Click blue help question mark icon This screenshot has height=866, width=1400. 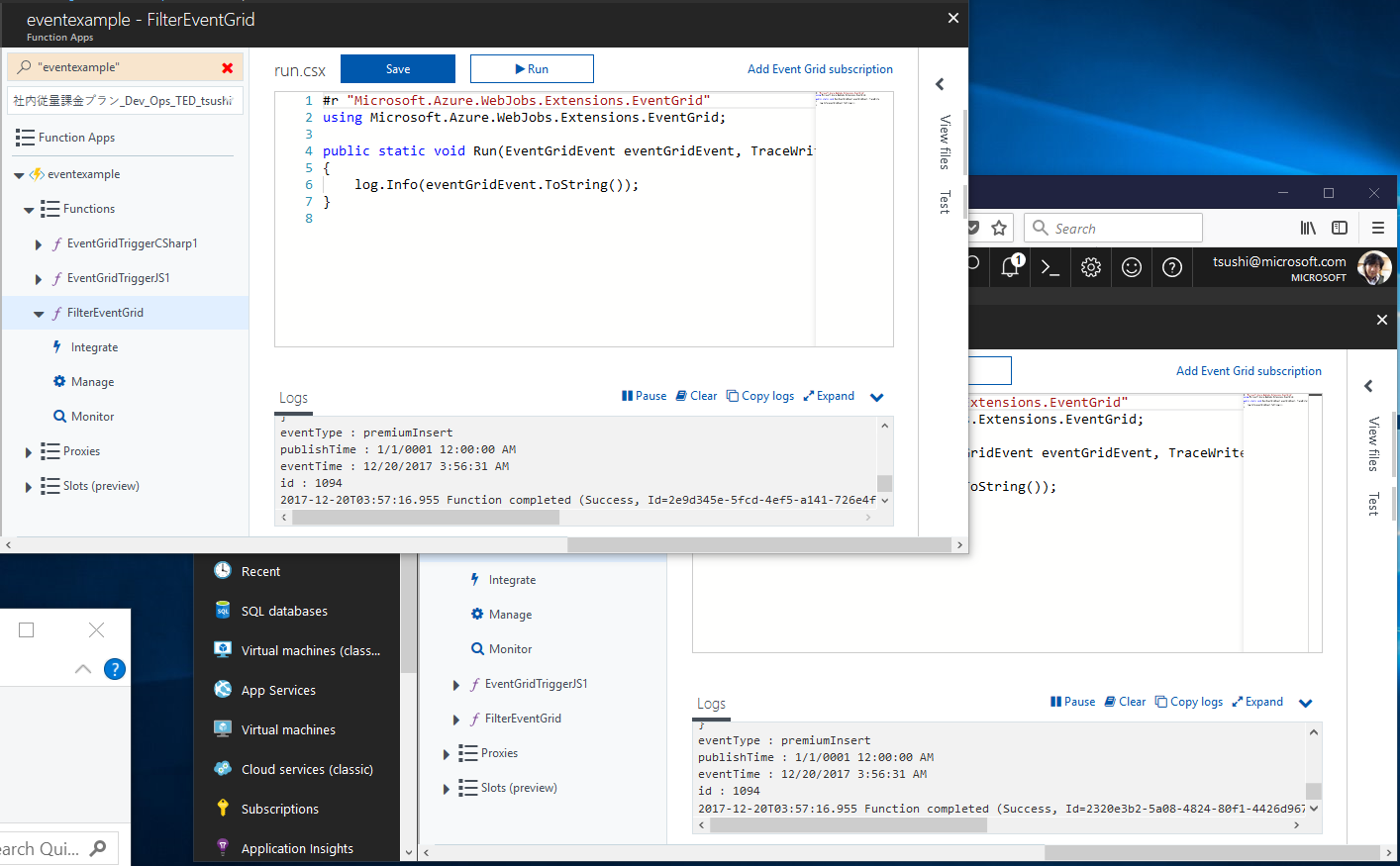pos(115,669)
